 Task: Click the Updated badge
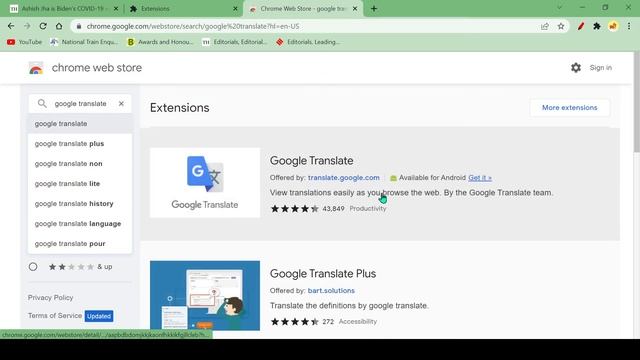click(x=99, y=316)
